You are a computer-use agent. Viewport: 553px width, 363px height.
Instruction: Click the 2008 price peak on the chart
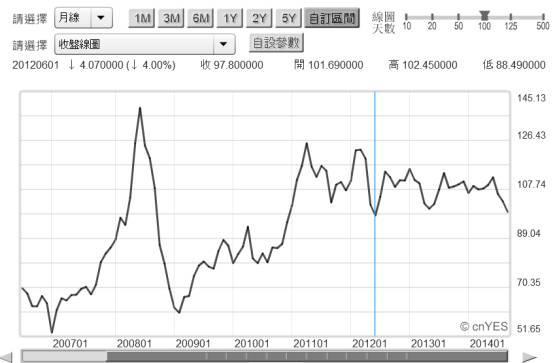pos(140,108)
